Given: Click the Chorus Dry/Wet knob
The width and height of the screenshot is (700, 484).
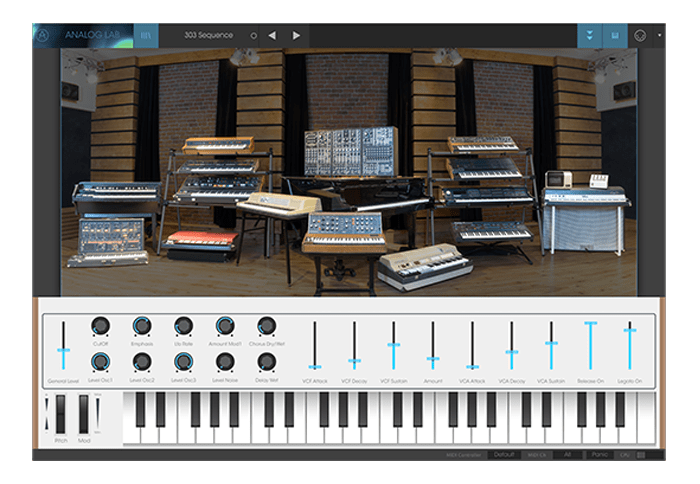Looking at the screenshot, I should (x=267, y=326).
